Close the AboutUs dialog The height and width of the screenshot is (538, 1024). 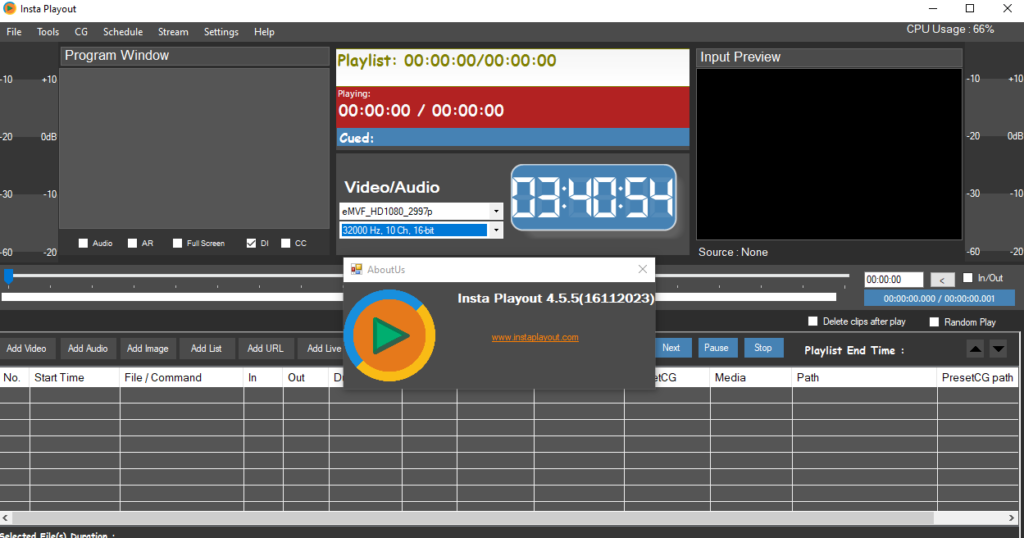click(x=643, y=269)
